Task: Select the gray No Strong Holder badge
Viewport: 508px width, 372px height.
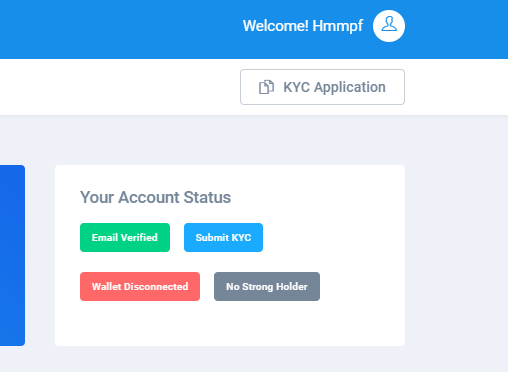Action: pyautogui.click(x=267, y=286)
